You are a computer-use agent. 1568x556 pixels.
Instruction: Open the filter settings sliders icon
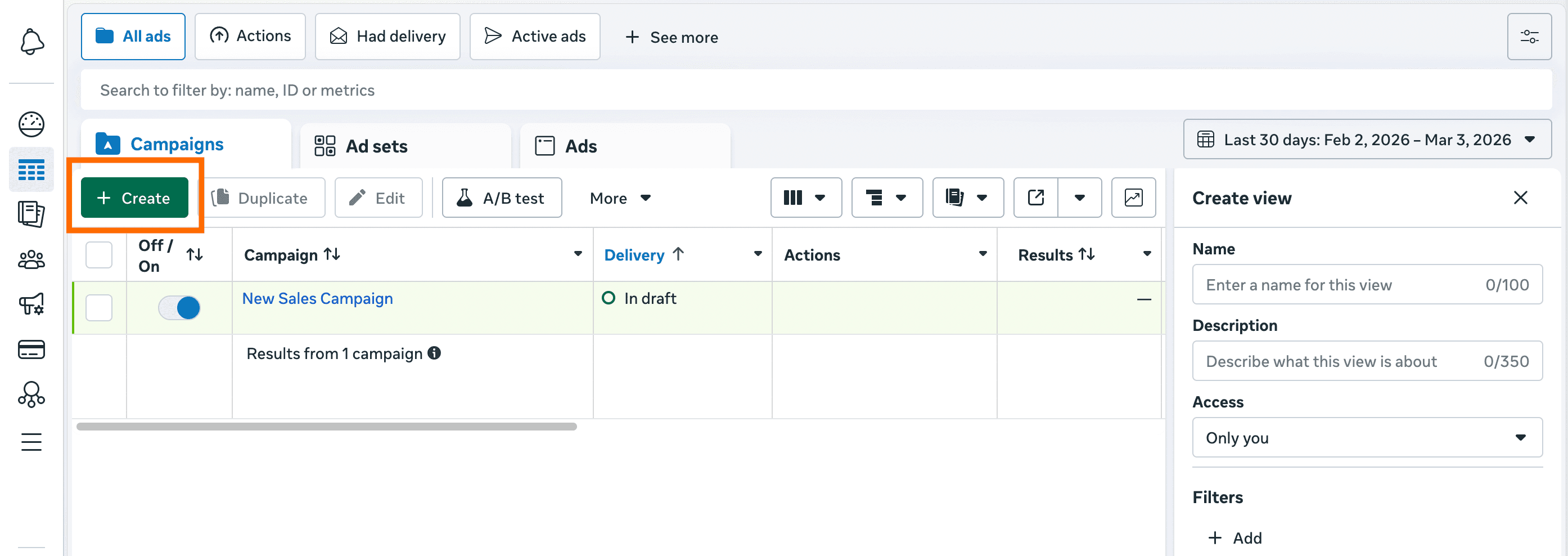[x=1529, y=37]
